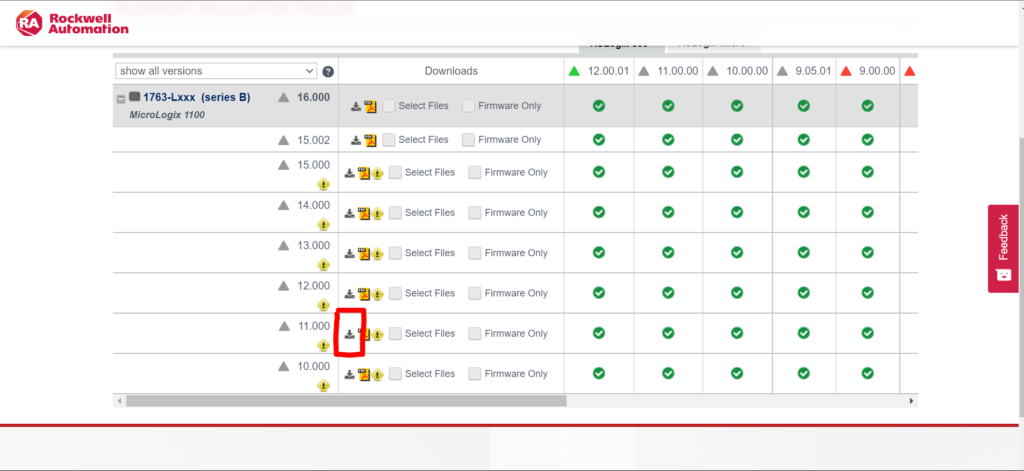The height and width of the screenshot is (471, 1024).
Task: Click the download icon for version 13.000
Action: (349, 253)
